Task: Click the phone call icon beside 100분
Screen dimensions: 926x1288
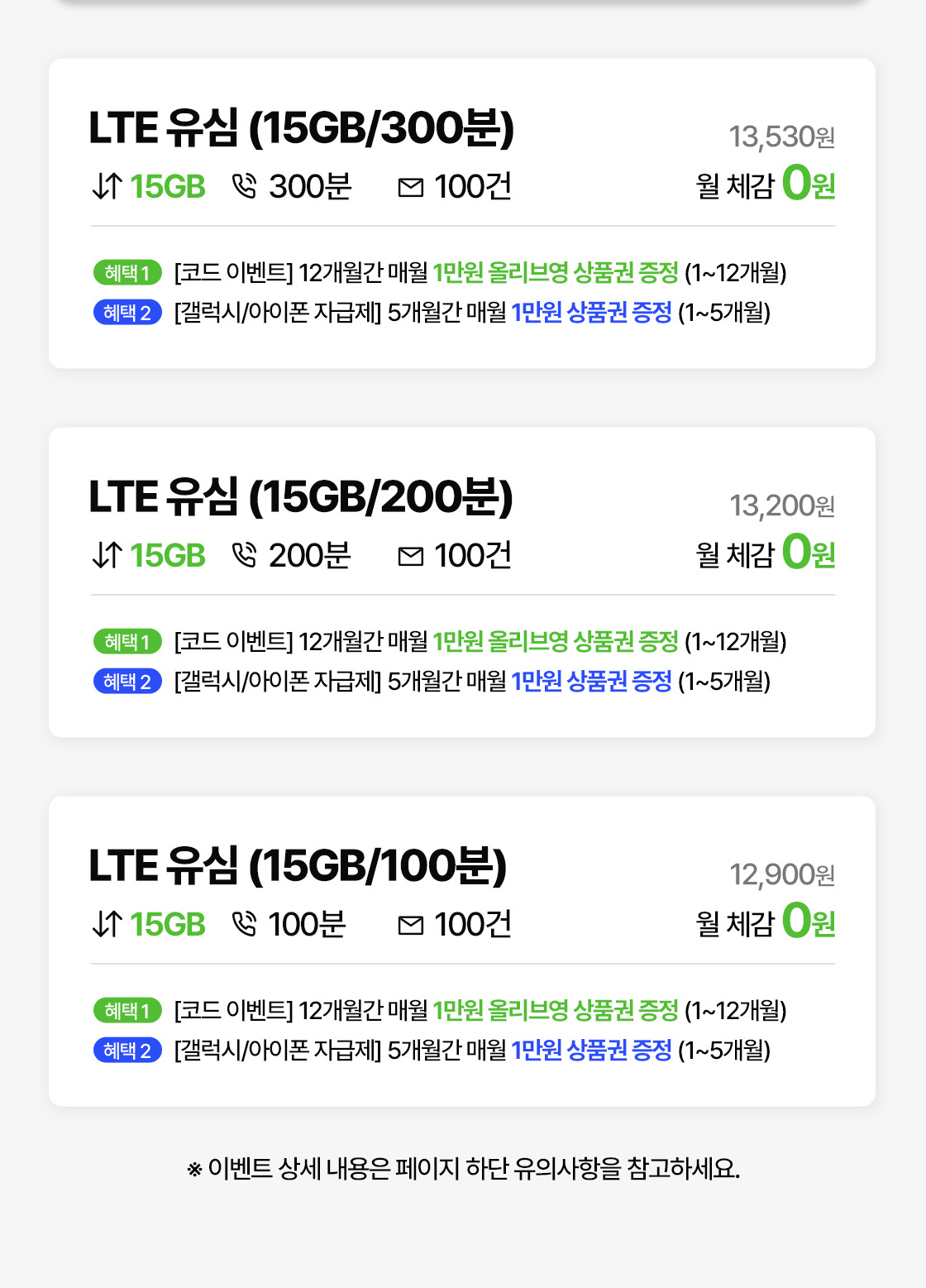Action: 245,925
